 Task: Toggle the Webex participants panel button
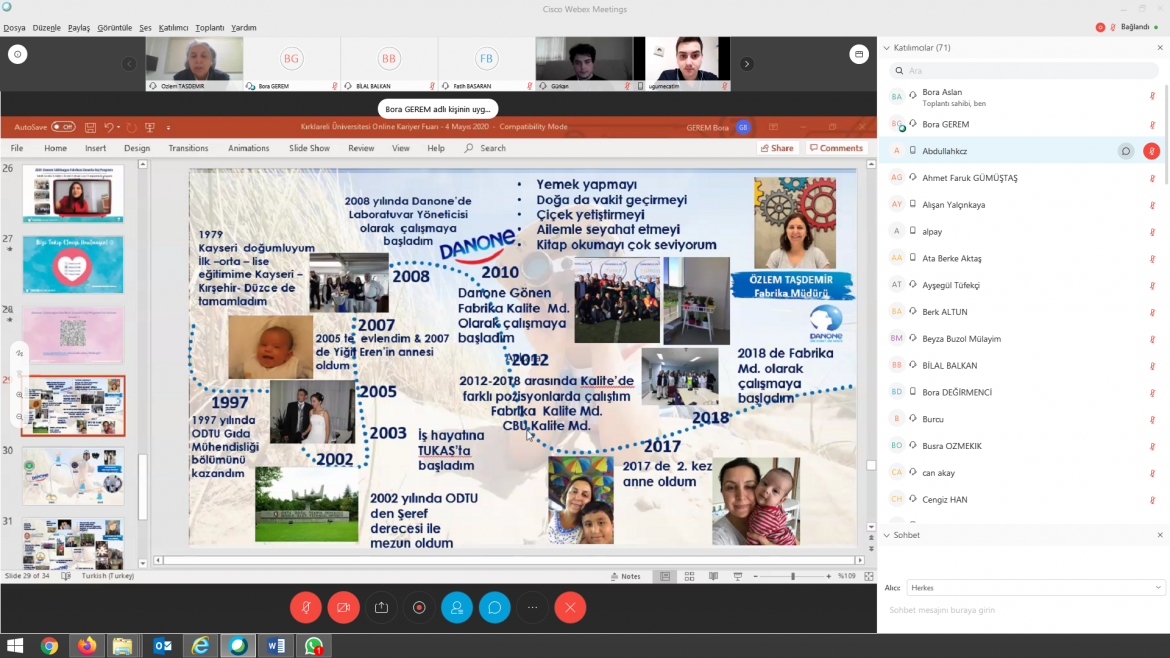[457, 607]
